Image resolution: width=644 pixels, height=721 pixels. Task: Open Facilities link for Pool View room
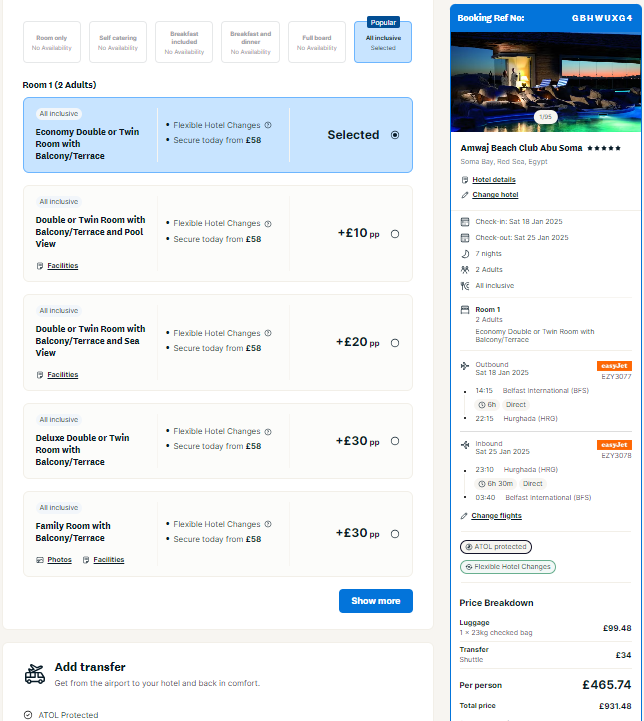coord(63,266)
